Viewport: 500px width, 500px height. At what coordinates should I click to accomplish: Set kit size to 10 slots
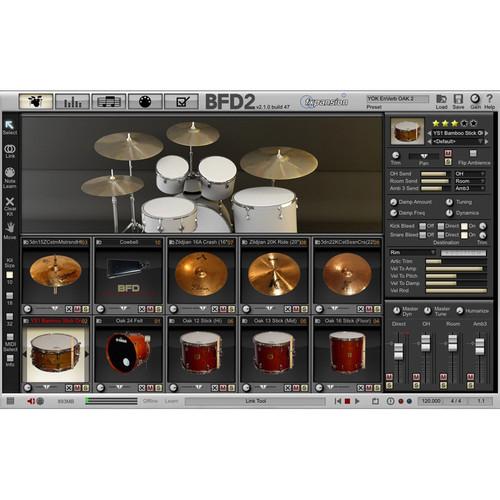tap(10, 275)
